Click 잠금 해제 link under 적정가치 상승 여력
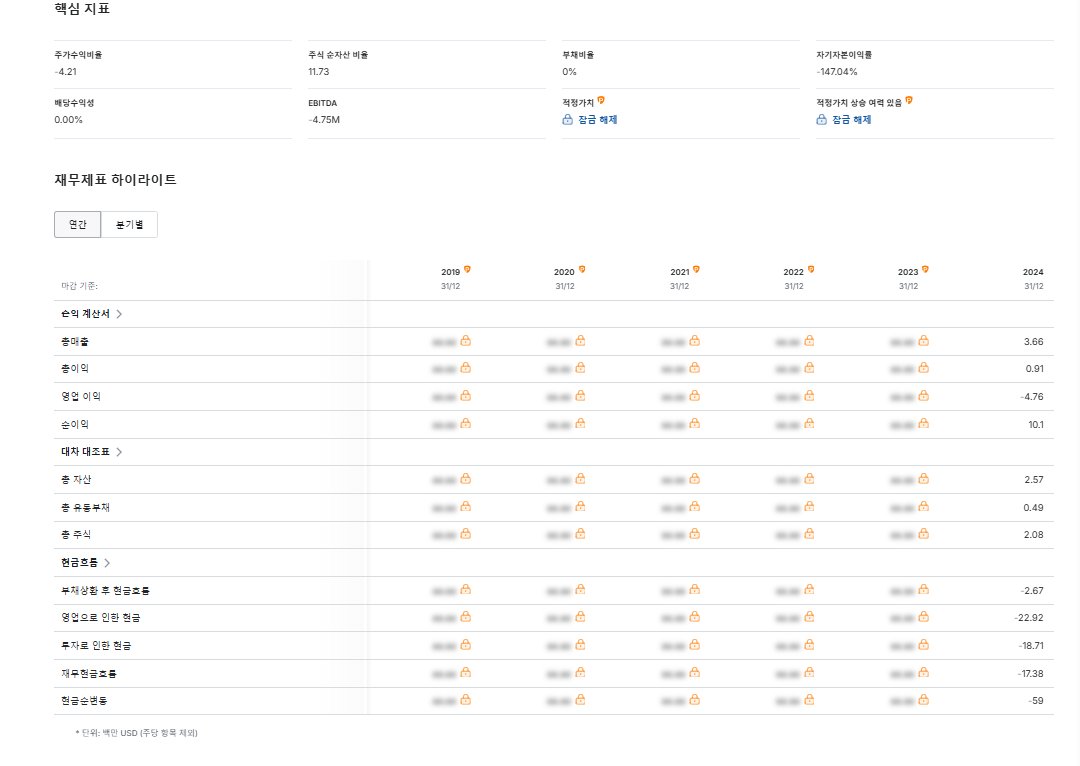1080x766 pixels. [x=851, y=120]
